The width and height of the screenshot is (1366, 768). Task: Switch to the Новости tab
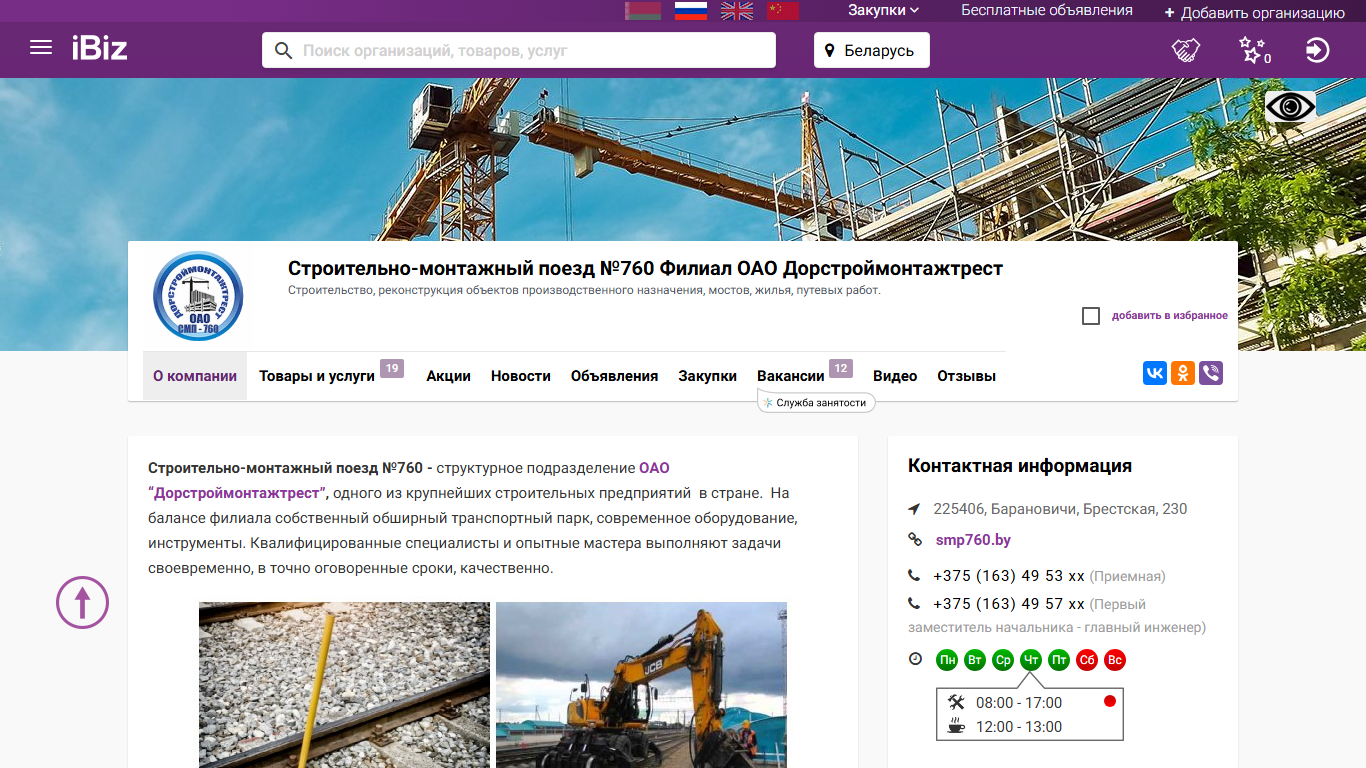521,376
